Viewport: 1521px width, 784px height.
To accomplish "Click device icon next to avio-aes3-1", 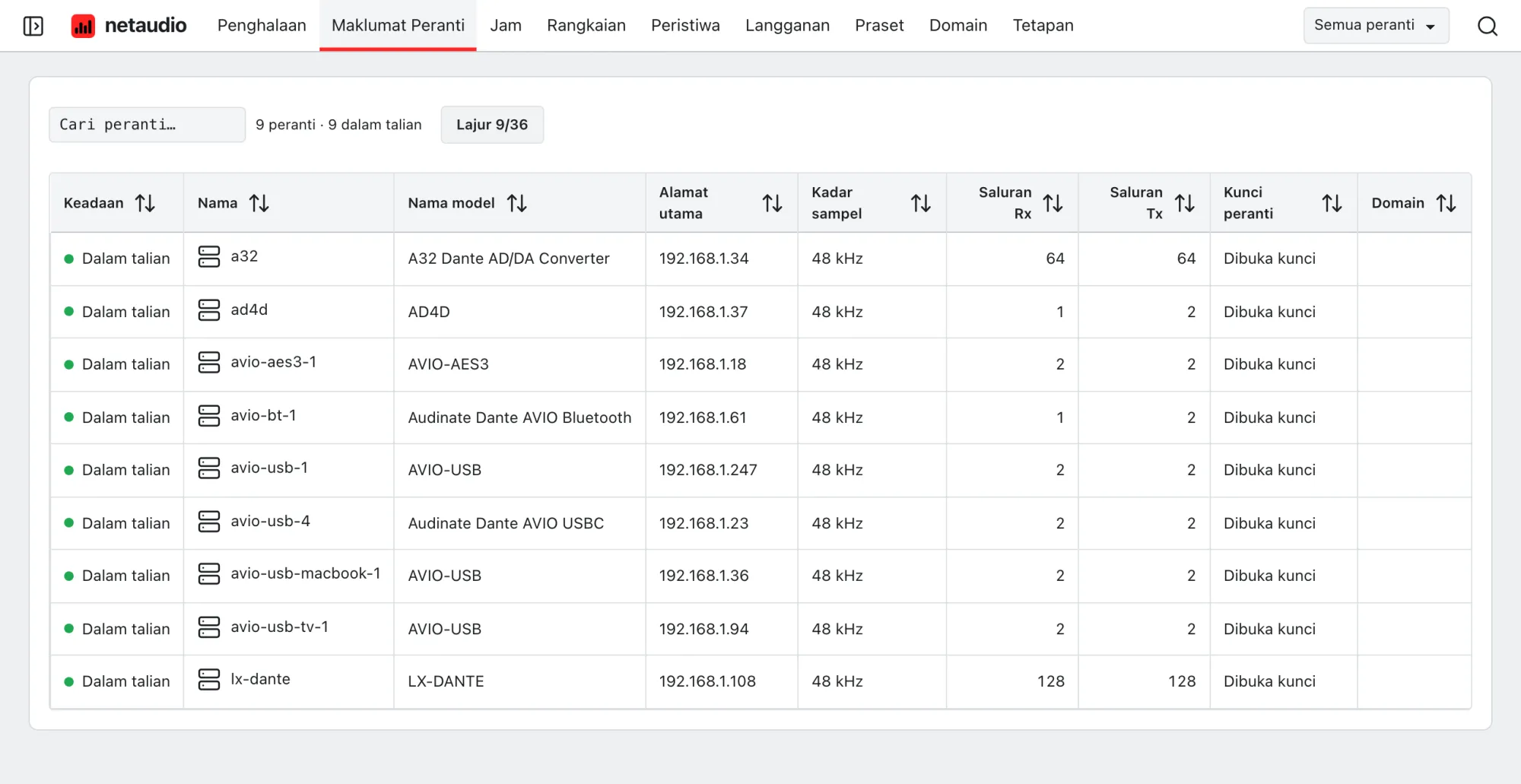I will (209, 363).
